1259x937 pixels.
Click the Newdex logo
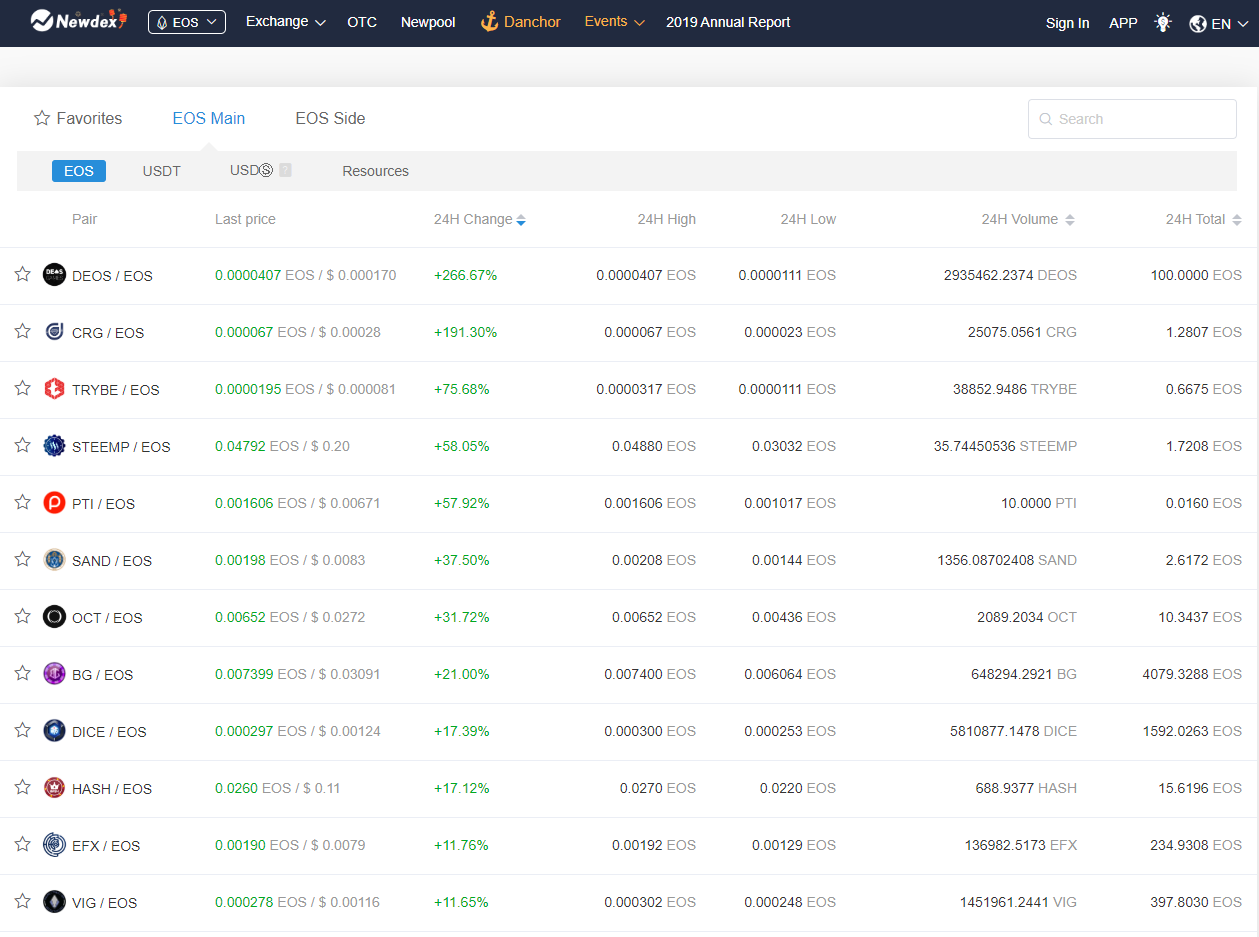coord(79,20)
